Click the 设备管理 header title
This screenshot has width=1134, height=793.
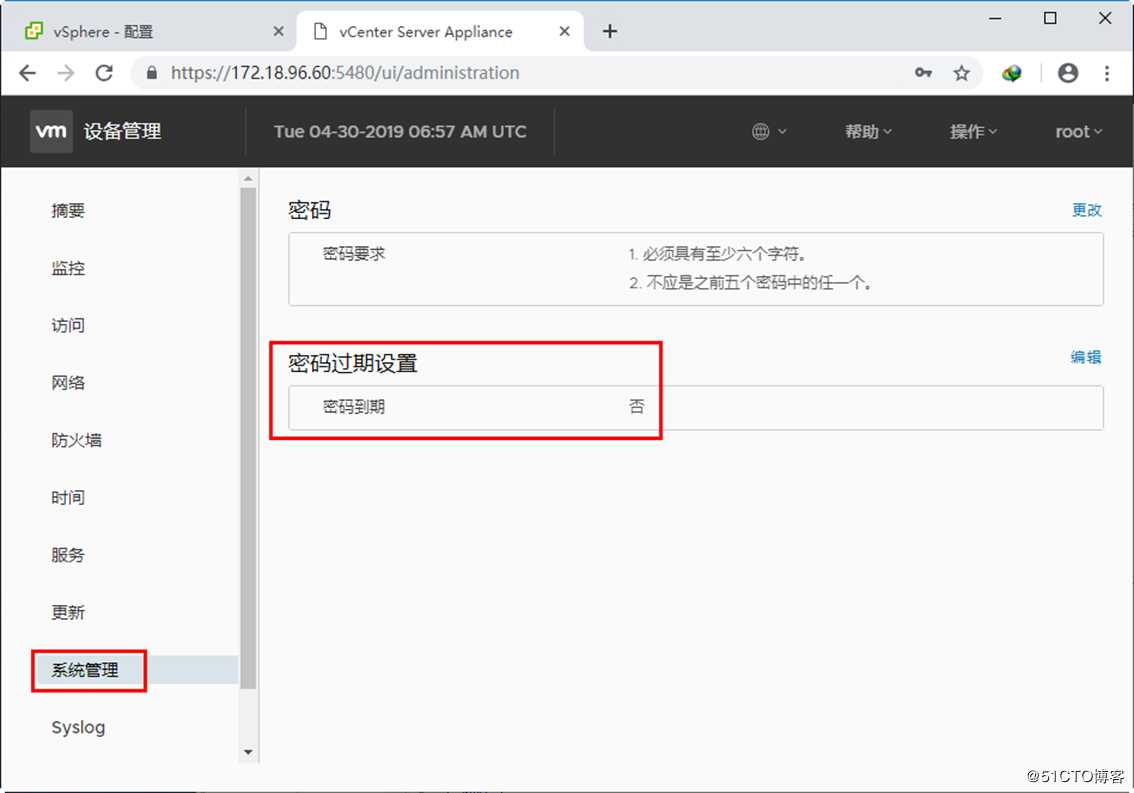click(x=122, y=132)
